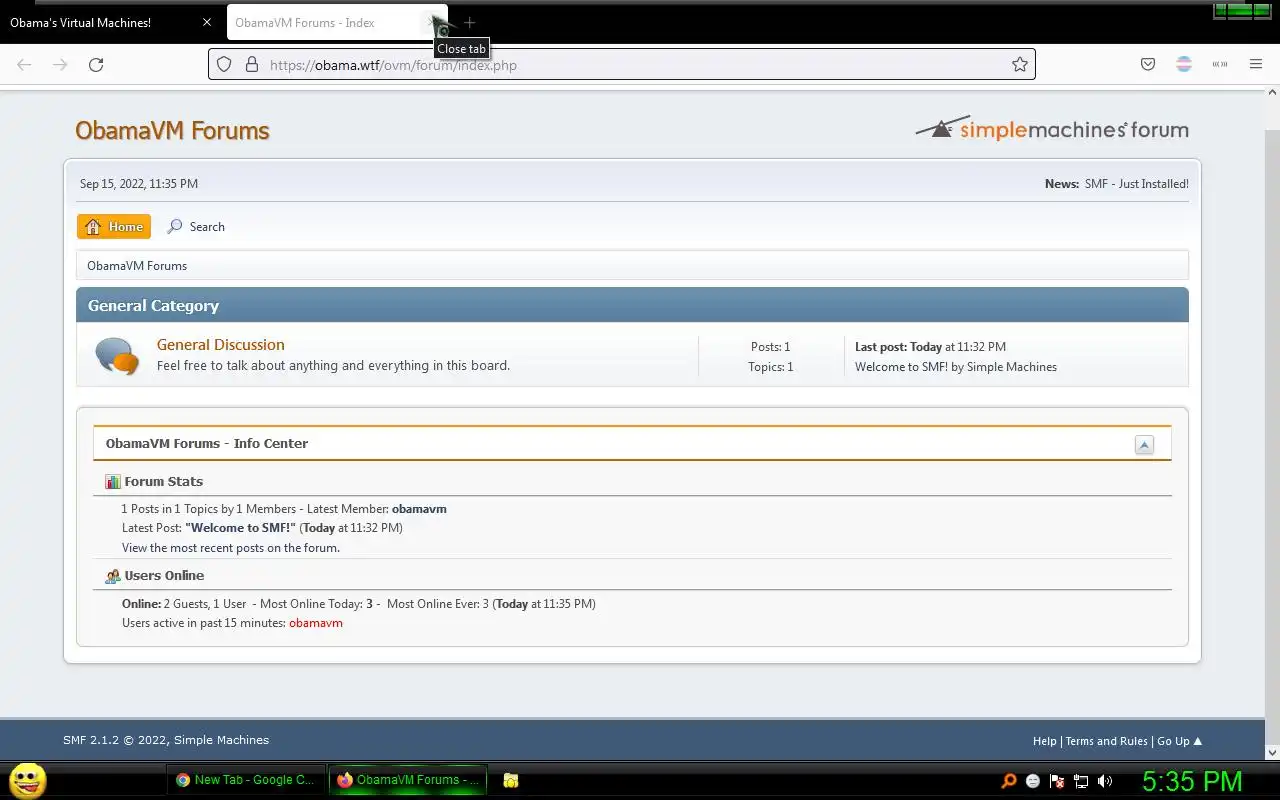Open the file explorer taskbar icon

[x=510, y=781]
